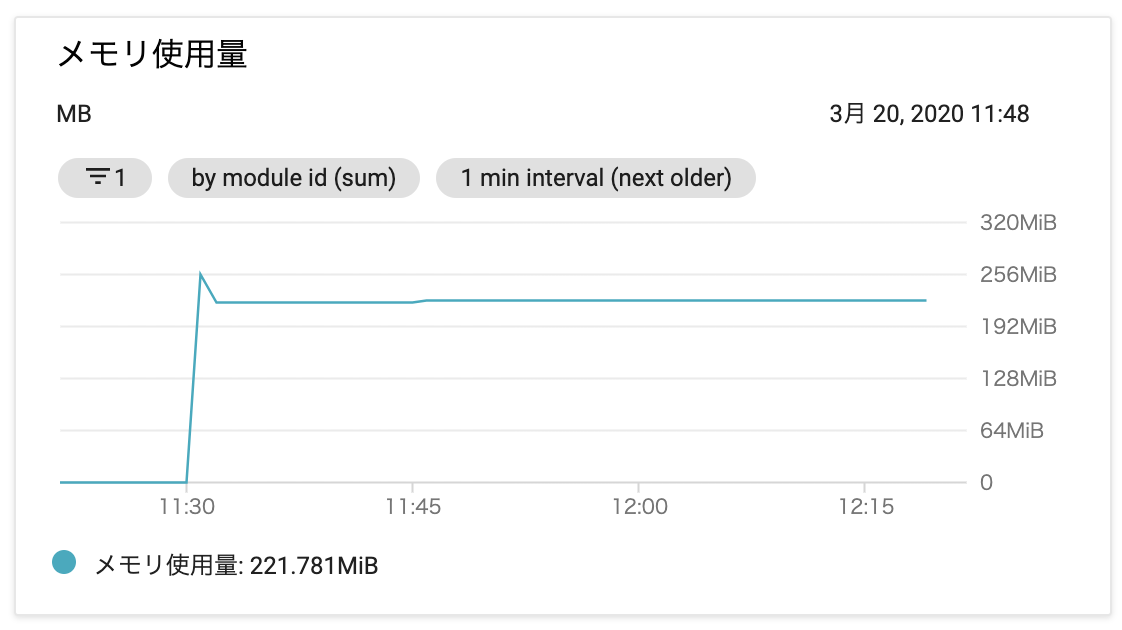Viewport: 1122px width, 630px height.
Task: Click the right end of the memory line
Action: coord(926,301)
